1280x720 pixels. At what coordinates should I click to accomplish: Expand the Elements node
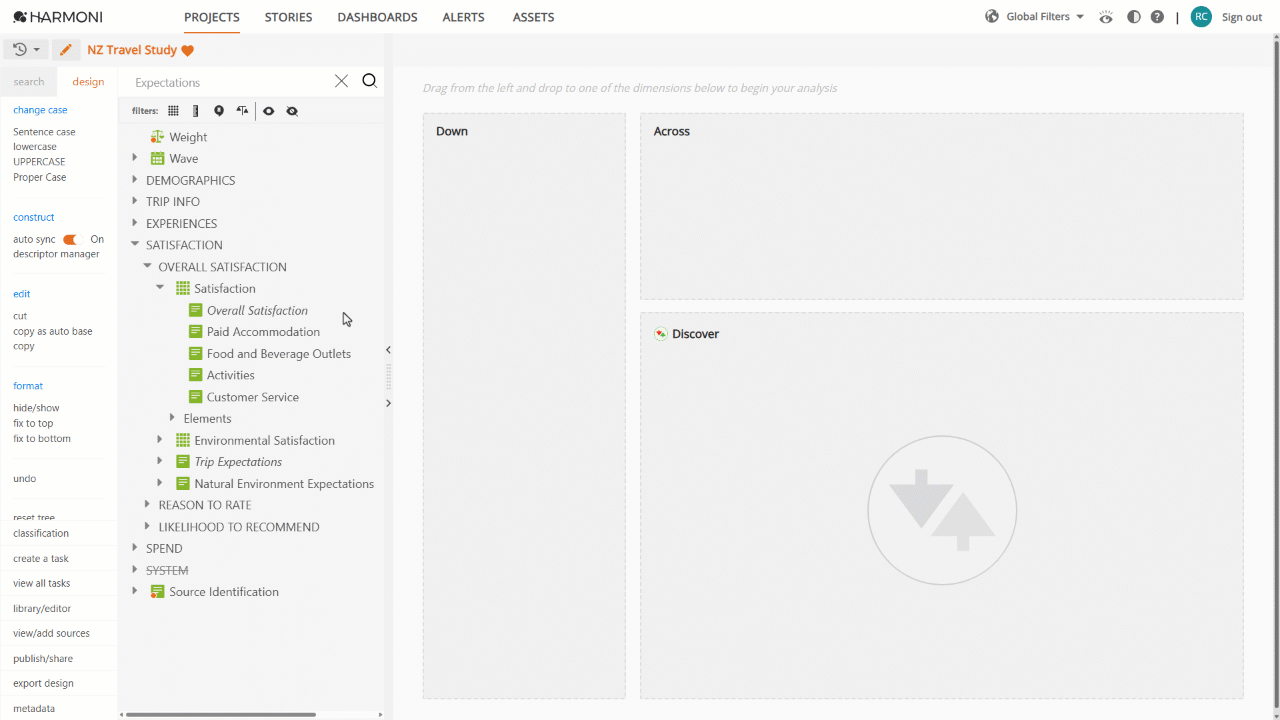[173, 418]
